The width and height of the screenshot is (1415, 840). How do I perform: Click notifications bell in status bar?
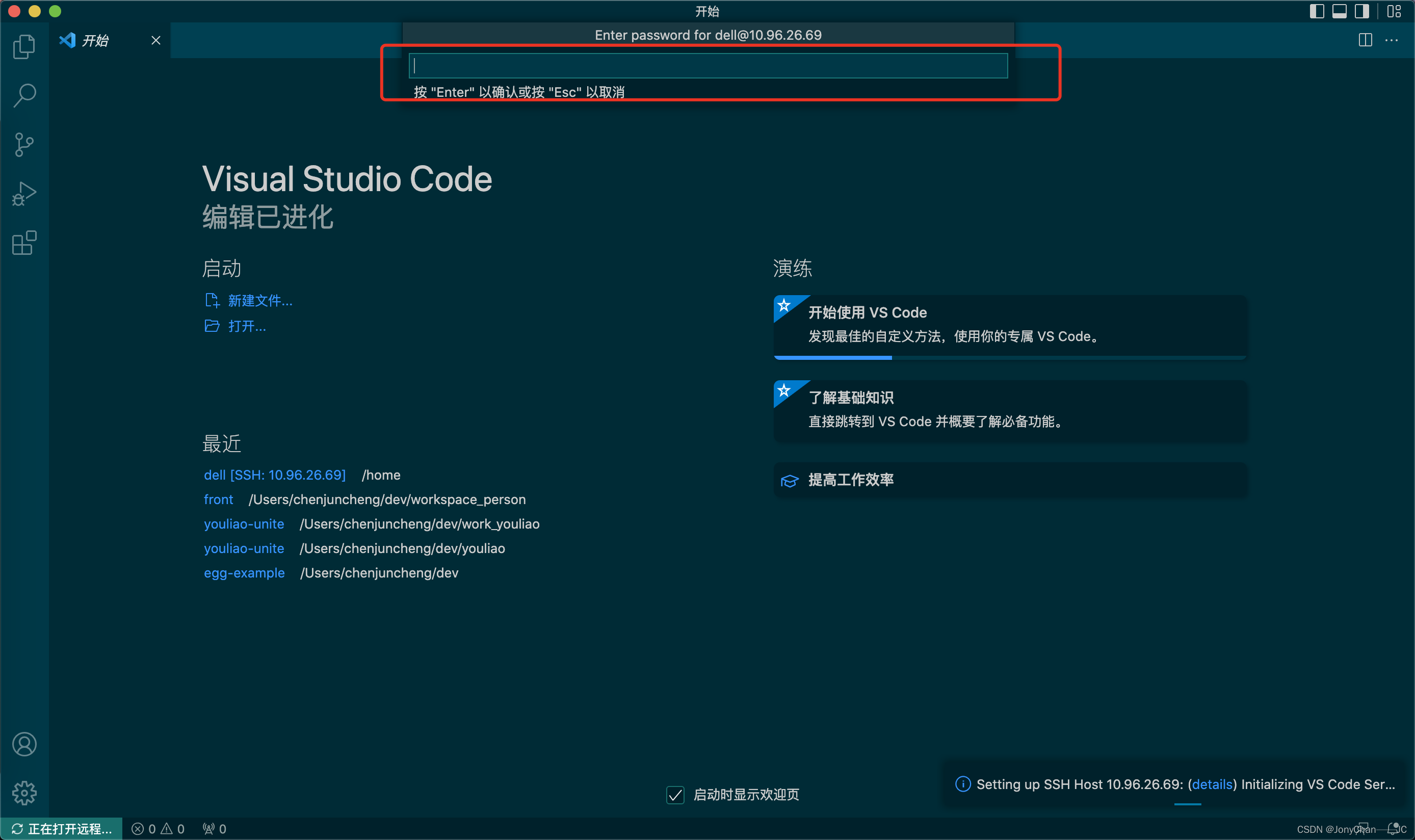1393,829
